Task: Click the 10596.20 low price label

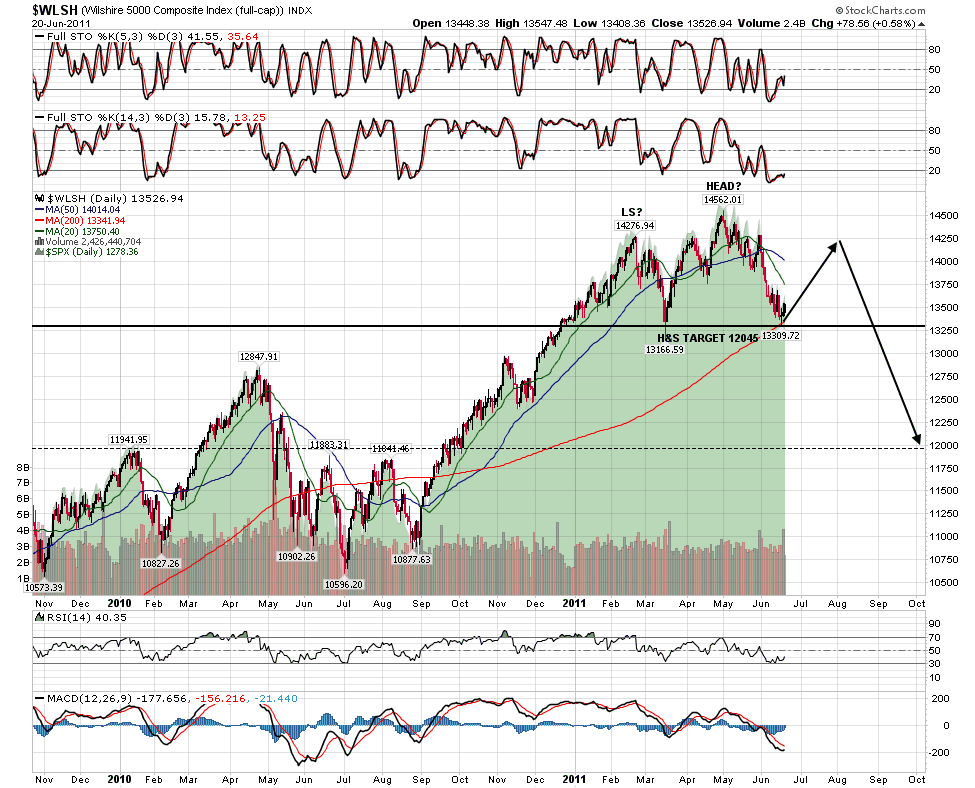Action: pos(343,584)
